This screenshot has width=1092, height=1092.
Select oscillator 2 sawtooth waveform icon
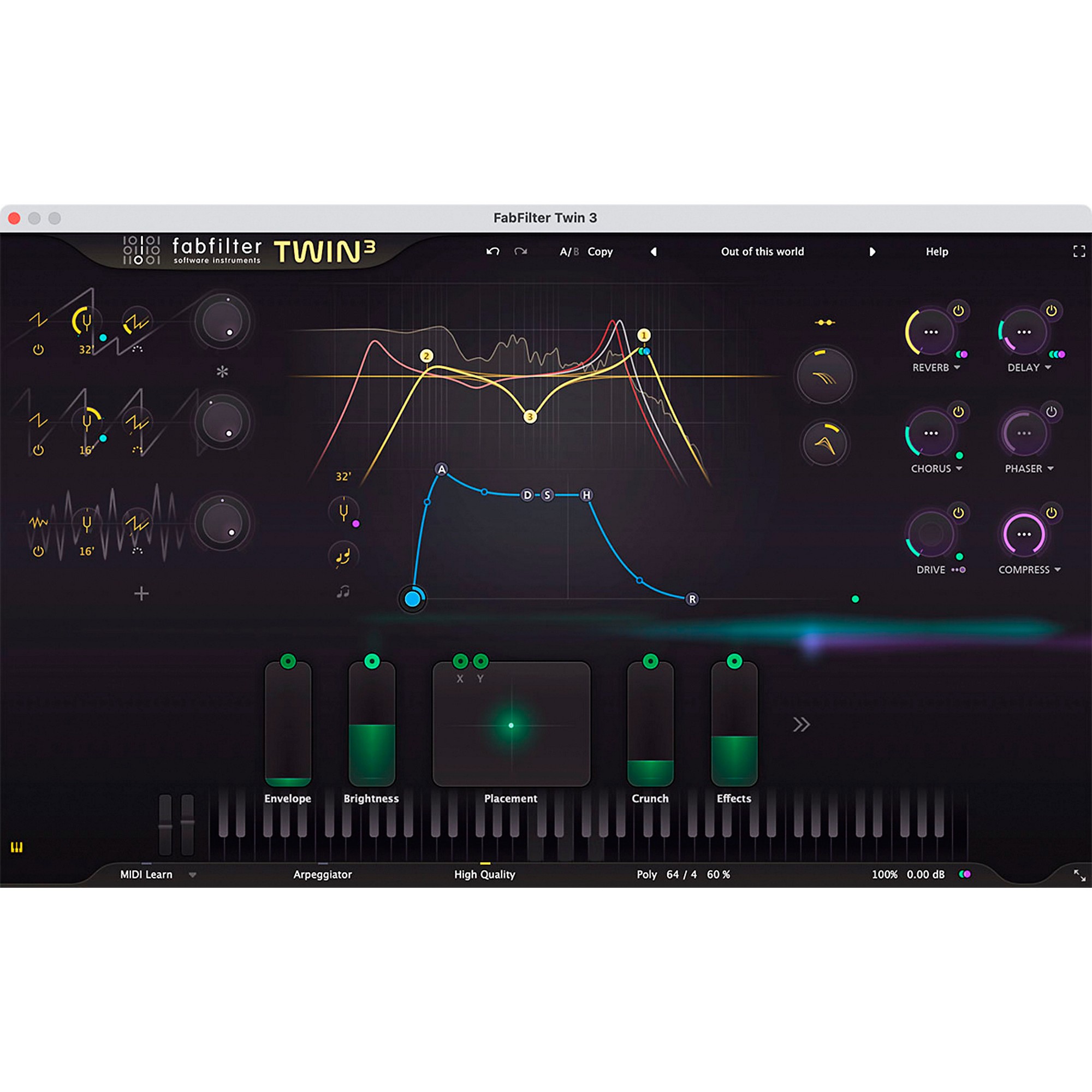click(x=38, y=420)
